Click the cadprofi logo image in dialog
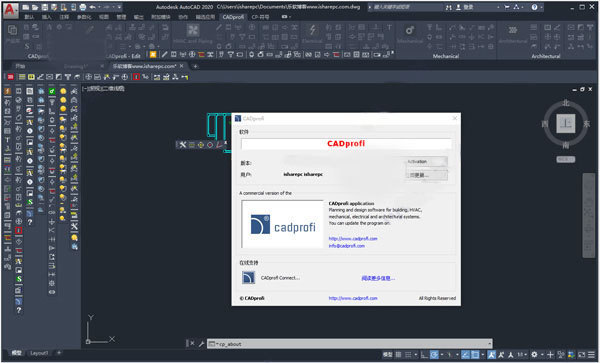 (283, 224)
